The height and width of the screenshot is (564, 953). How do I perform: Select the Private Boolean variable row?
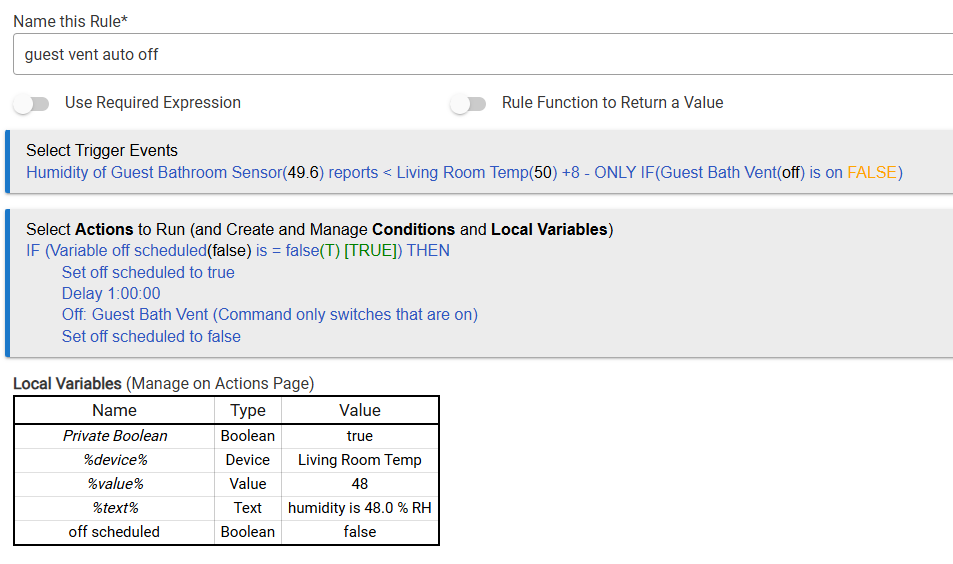(115, 436)
